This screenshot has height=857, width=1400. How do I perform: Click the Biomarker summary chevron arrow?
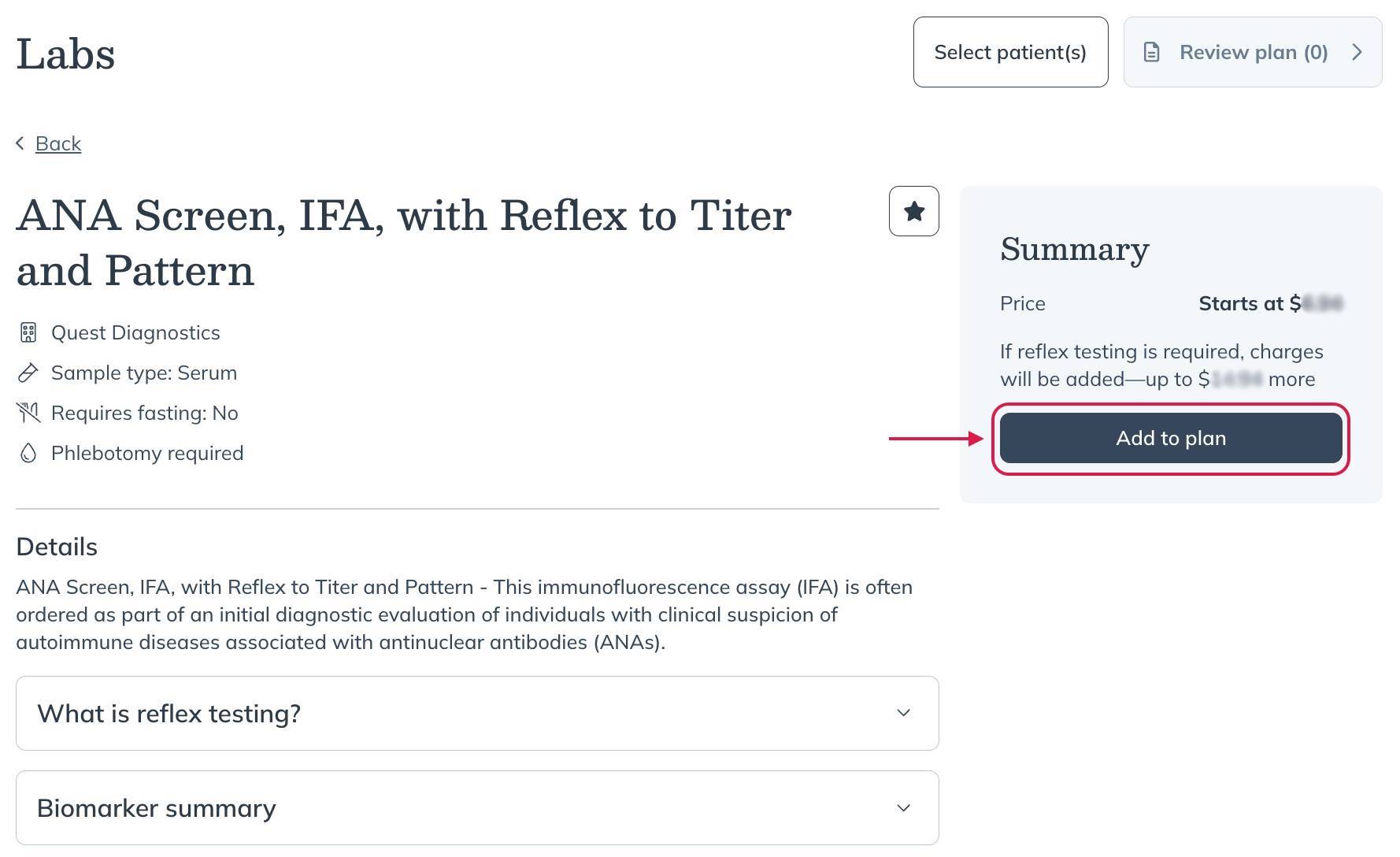click(x=903, y=807)
